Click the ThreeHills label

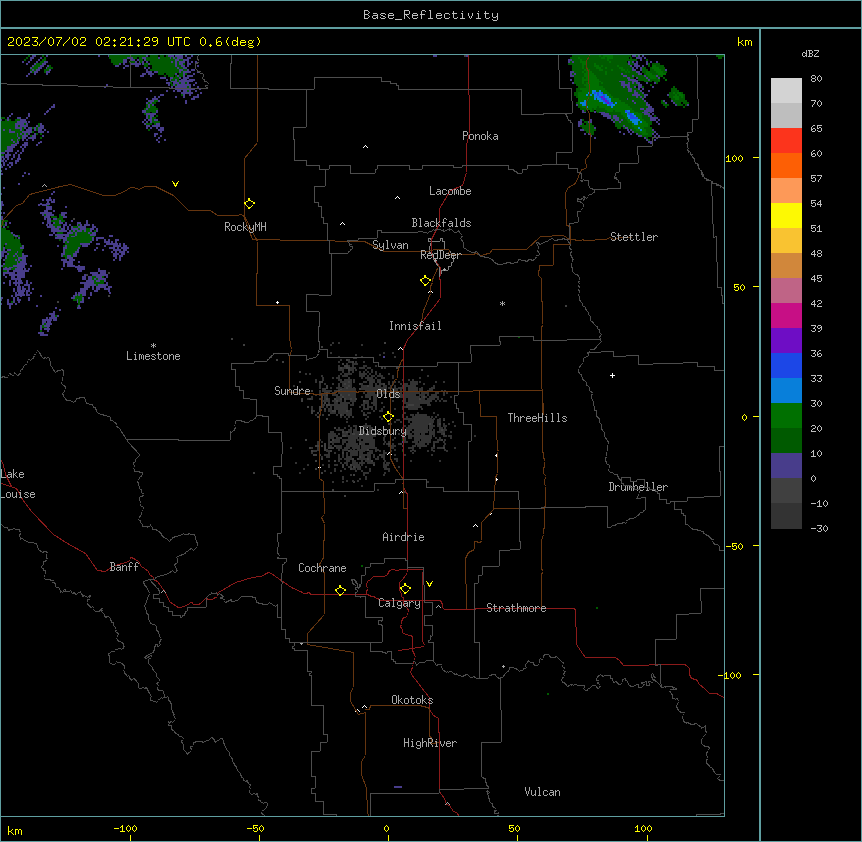tap(537, 418)
